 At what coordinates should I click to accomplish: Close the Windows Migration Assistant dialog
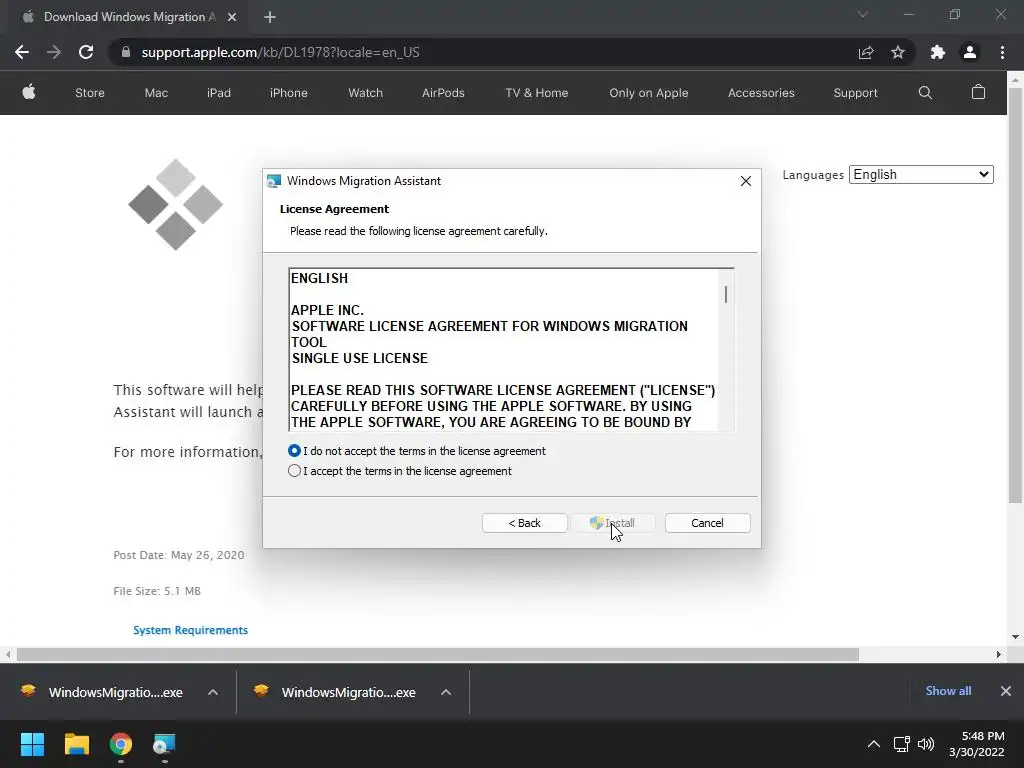coord(746,181)
